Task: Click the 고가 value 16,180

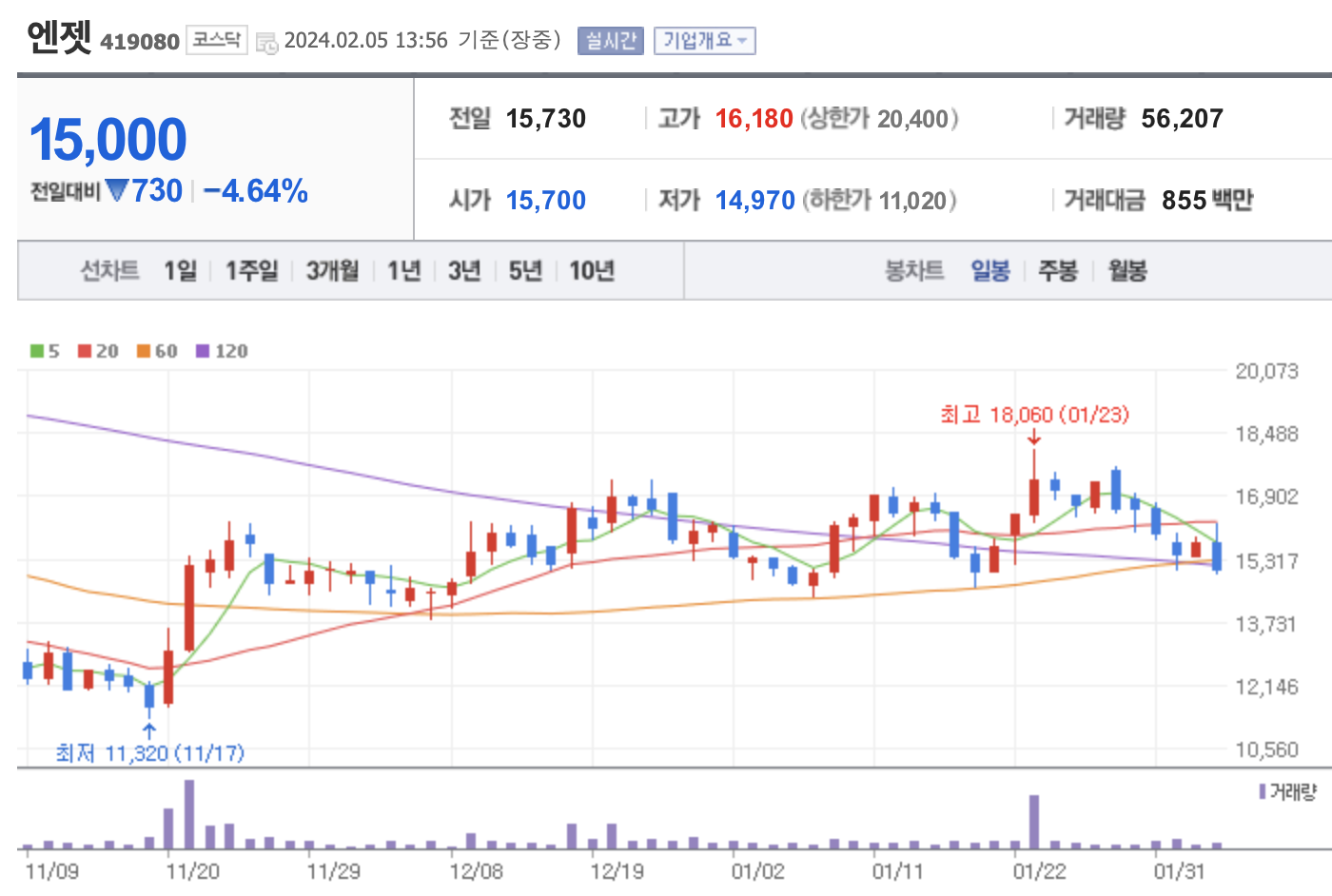Action: coord(754,119)
